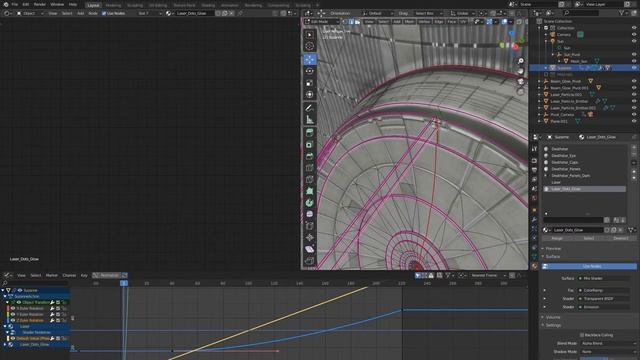Activate the Move tool in viewport
Viewport: 640px width, 360px height.
click(309, 60)
